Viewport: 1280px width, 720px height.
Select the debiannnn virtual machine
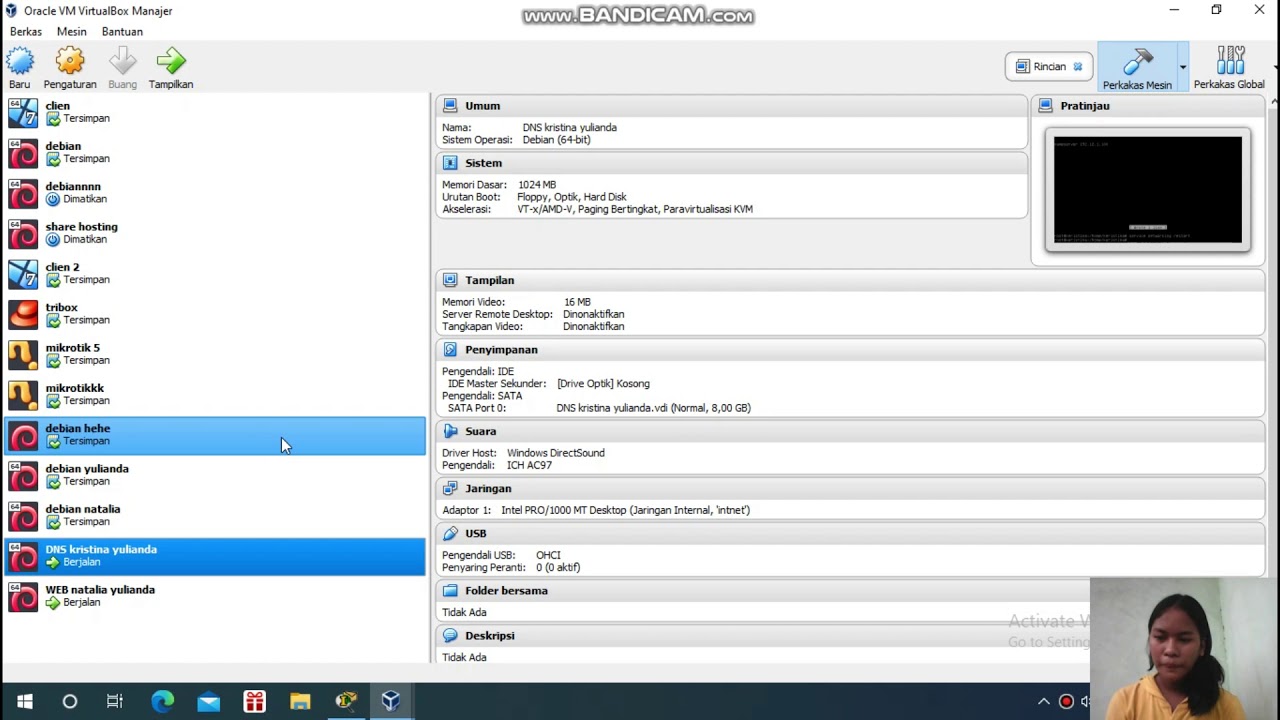pos(215,193)
